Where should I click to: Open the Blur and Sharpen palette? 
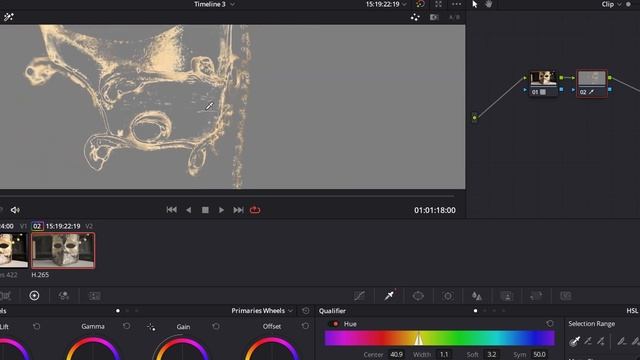click(x=477, y=296)
